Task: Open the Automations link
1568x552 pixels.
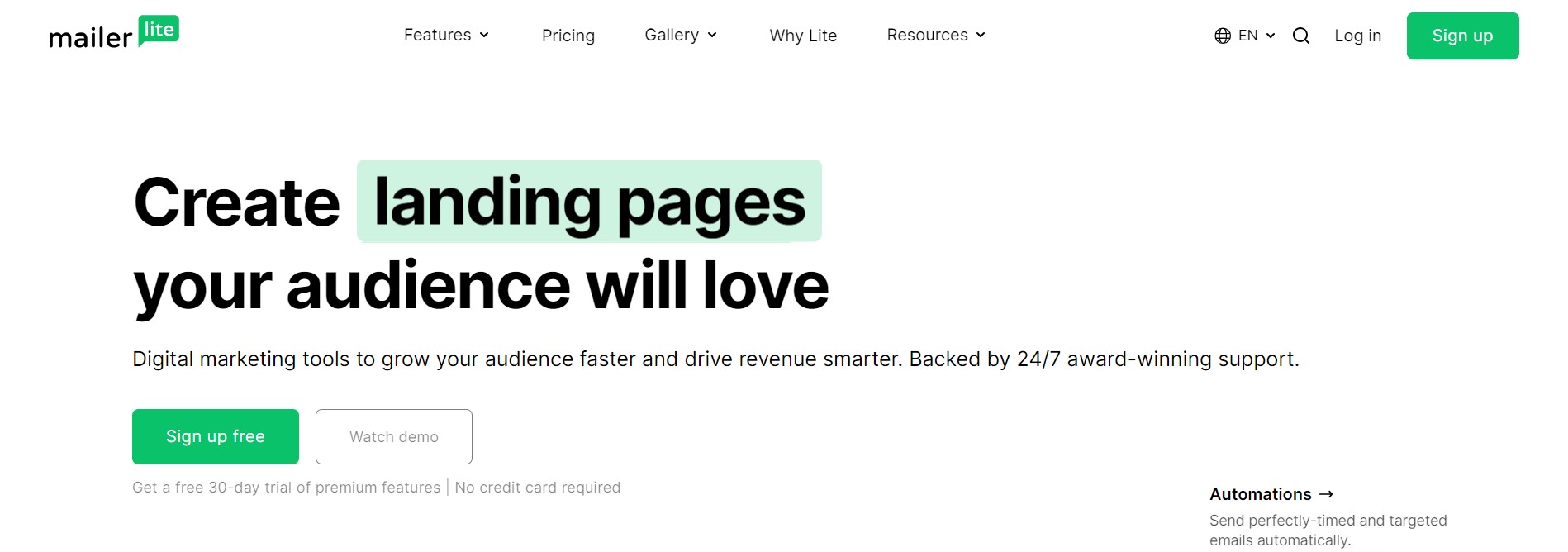Action: pos(1271,494)
